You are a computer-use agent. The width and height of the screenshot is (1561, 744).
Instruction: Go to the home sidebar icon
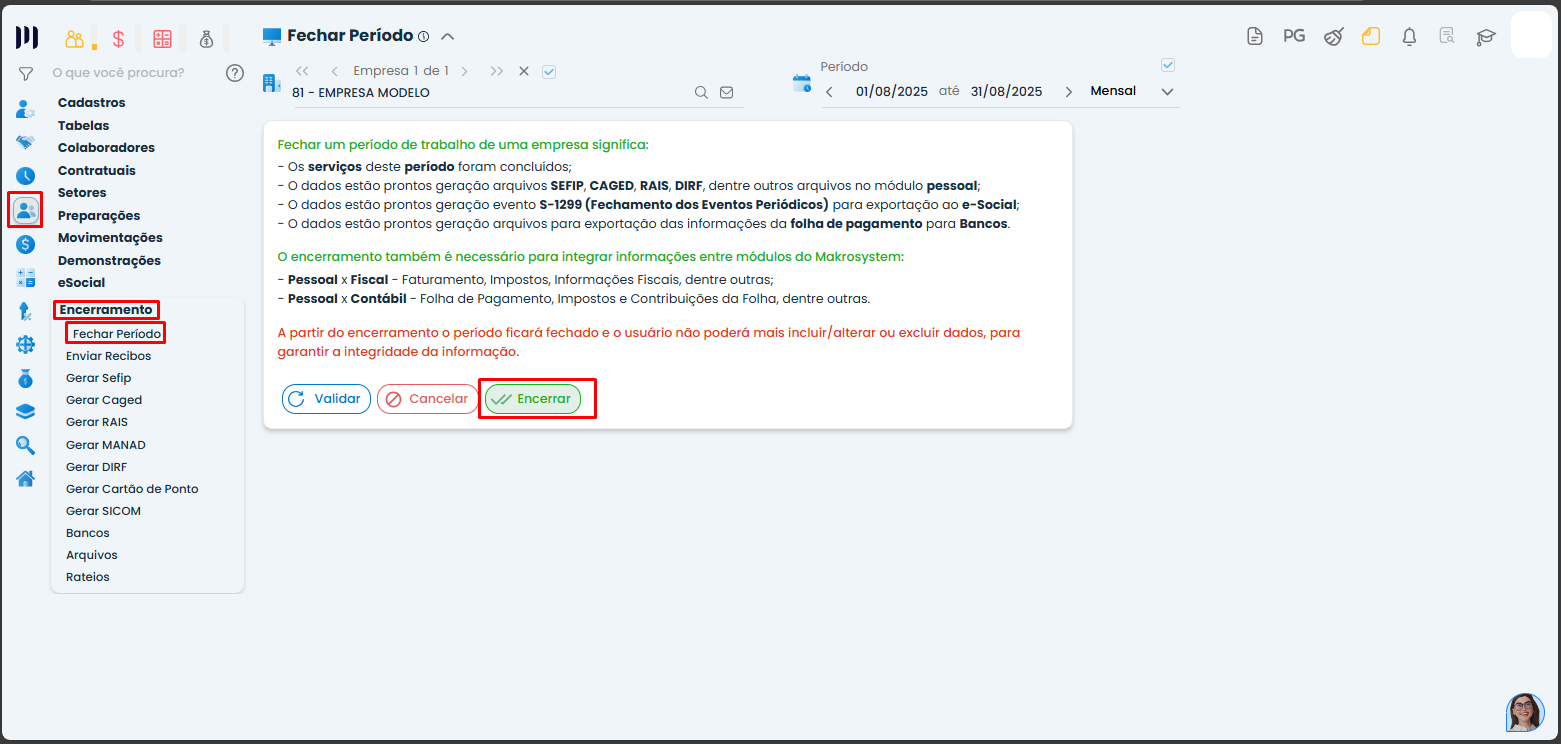(x=26, y=479)
